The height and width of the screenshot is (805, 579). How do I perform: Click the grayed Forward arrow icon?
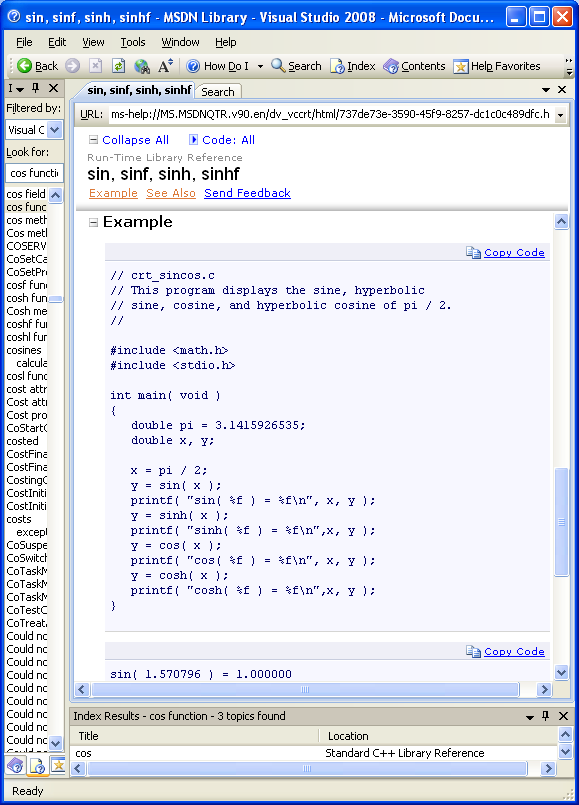pos(72,66)
